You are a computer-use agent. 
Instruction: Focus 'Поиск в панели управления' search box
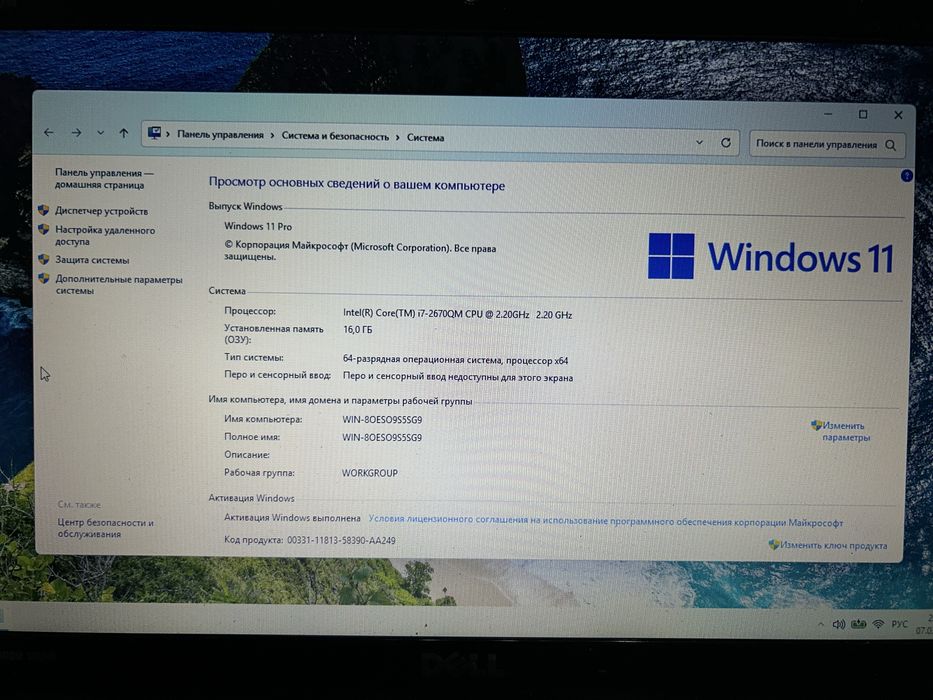tap(827, 144)
